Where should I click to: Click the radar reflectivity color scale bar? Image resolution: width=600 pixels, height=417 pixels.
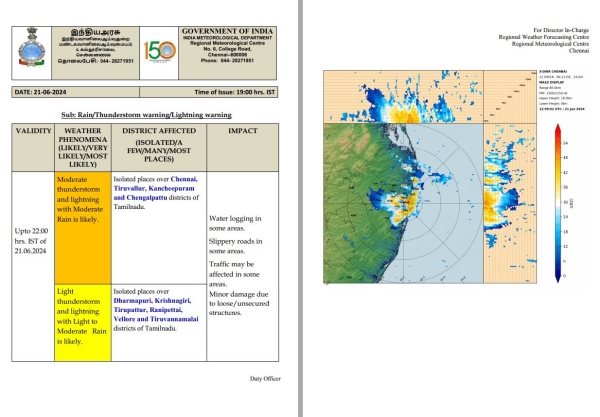[x=564, y=209]
